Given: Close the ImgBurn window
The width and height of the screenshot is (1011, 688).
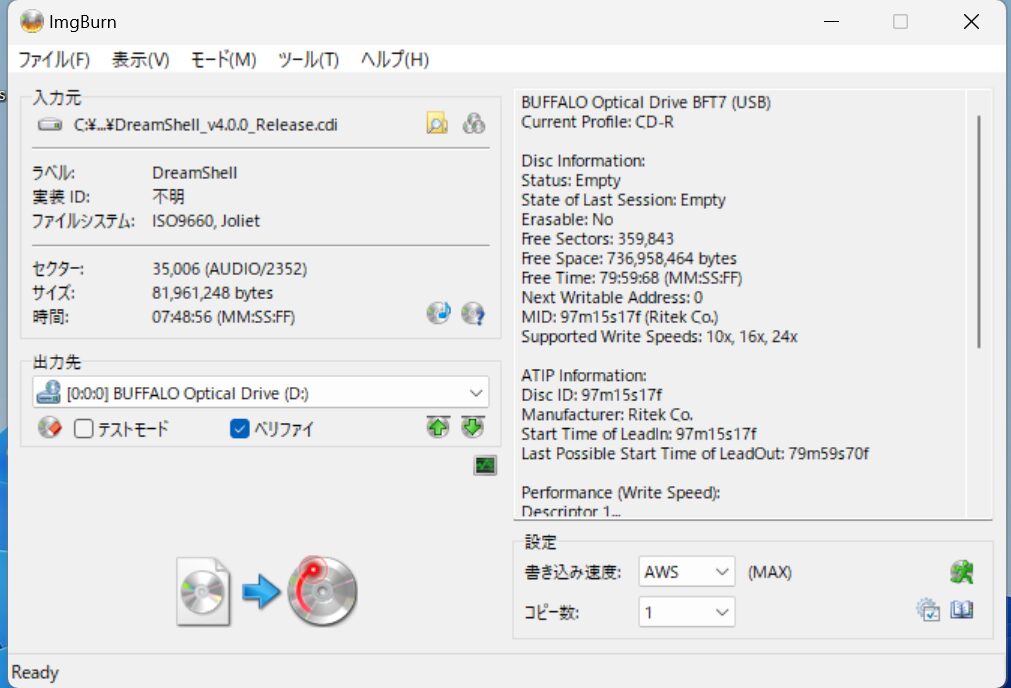Looking at the screenshot, I should pos(971,22).
